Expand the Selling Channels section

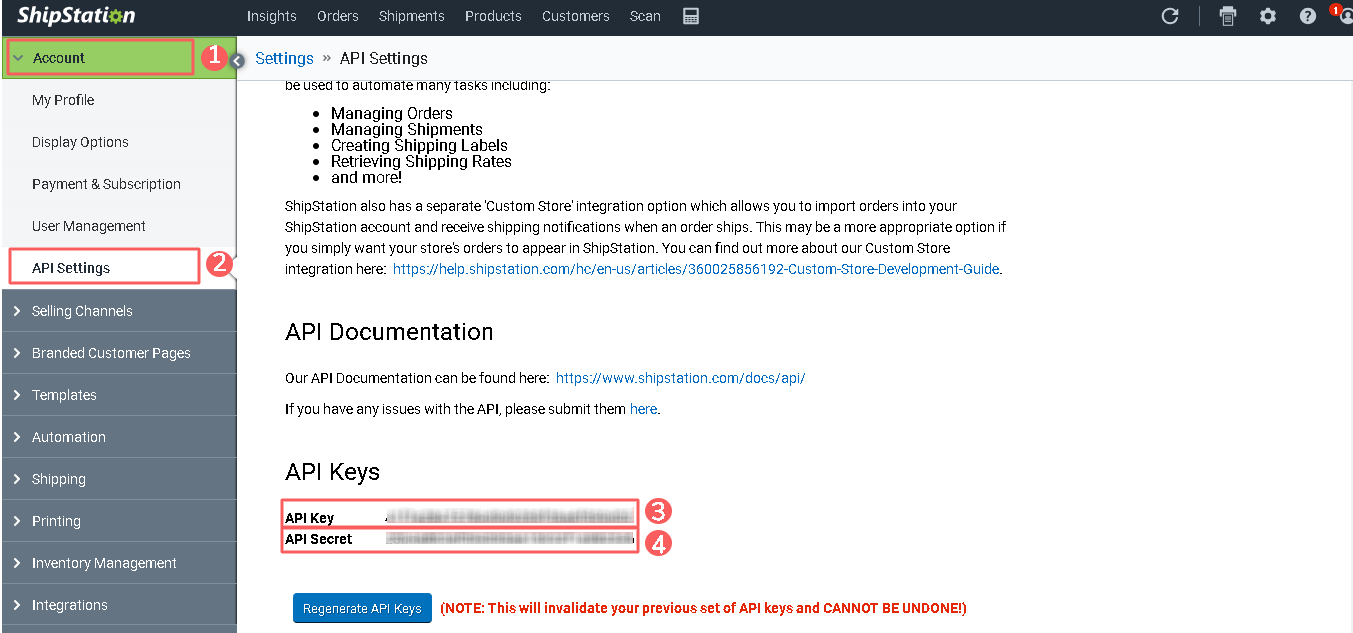pos(119,311)
